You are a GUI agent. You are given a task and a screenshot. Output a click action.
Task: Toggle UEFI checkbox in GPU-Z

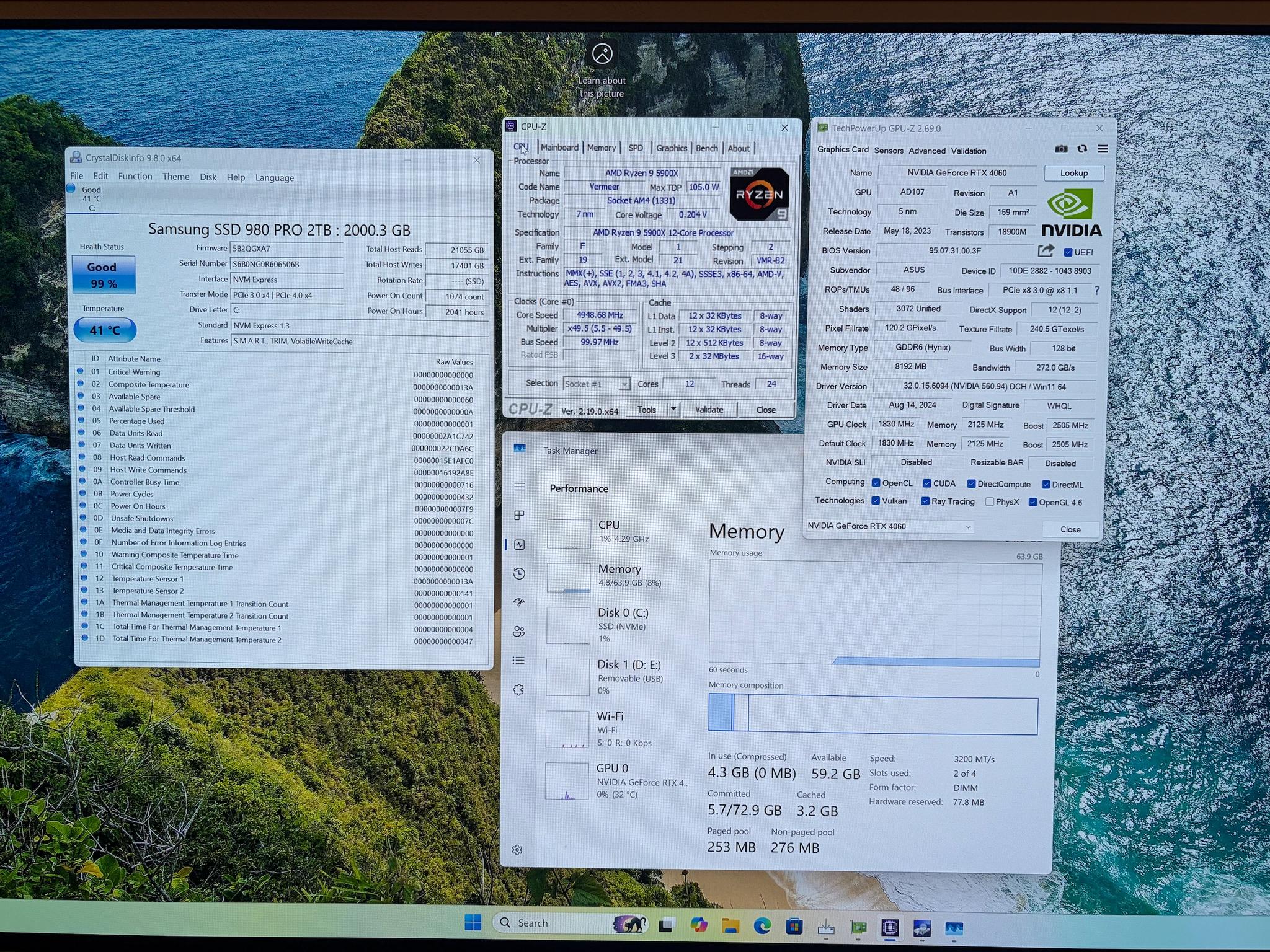1068,252
